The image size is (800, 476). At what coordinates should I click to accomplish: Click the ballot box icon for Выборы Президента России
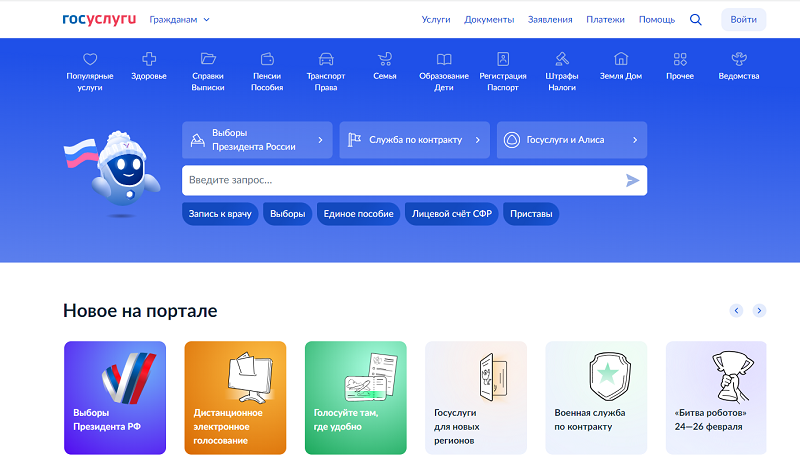[x=197, y=140]
